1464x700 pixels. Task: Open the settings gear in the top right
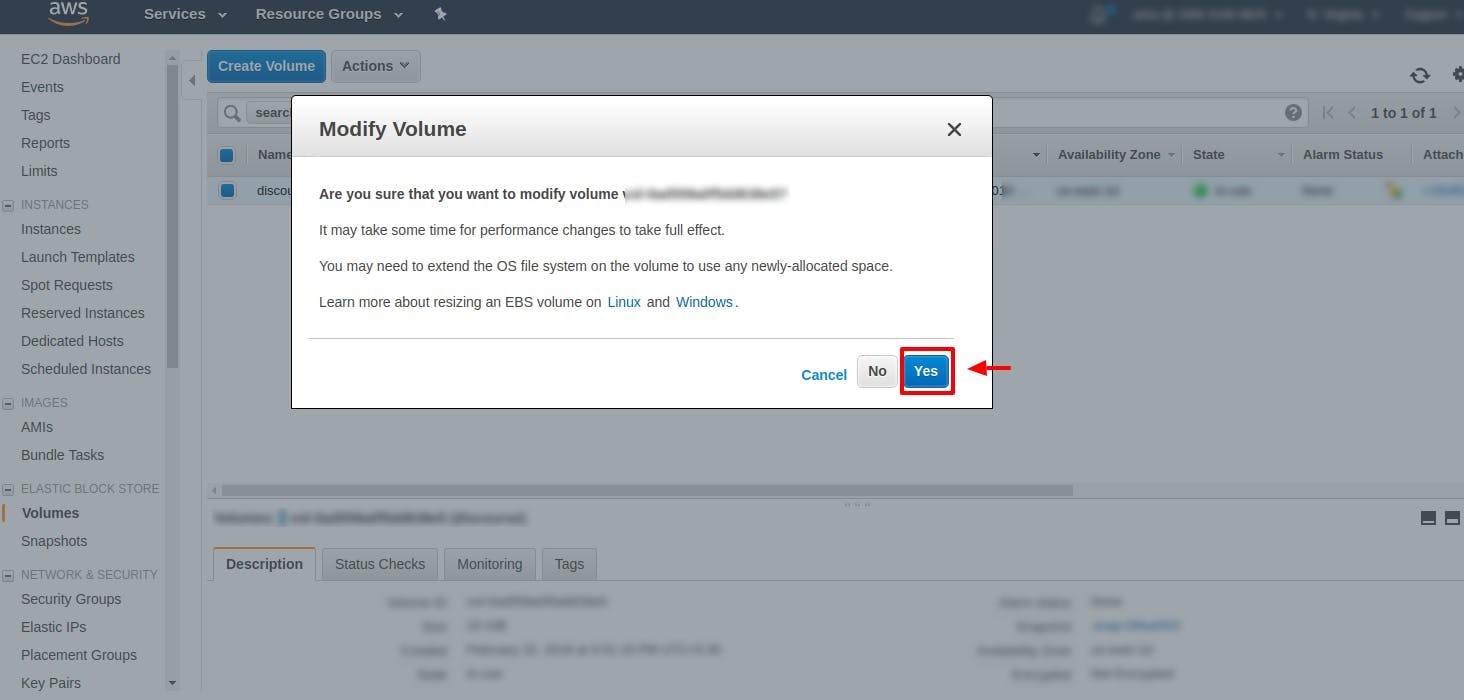click(1457, 75)
